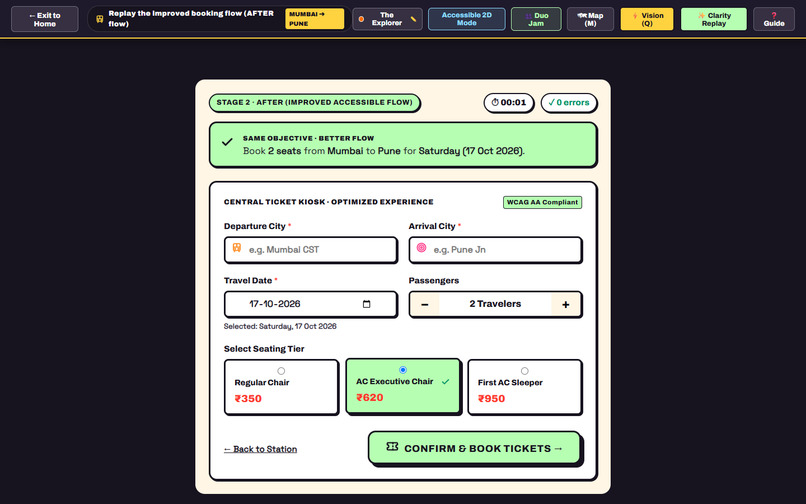This screenshot has height=504, width=806.
Task: Click the 0 errors counter badge
Action: coord(569,102)
